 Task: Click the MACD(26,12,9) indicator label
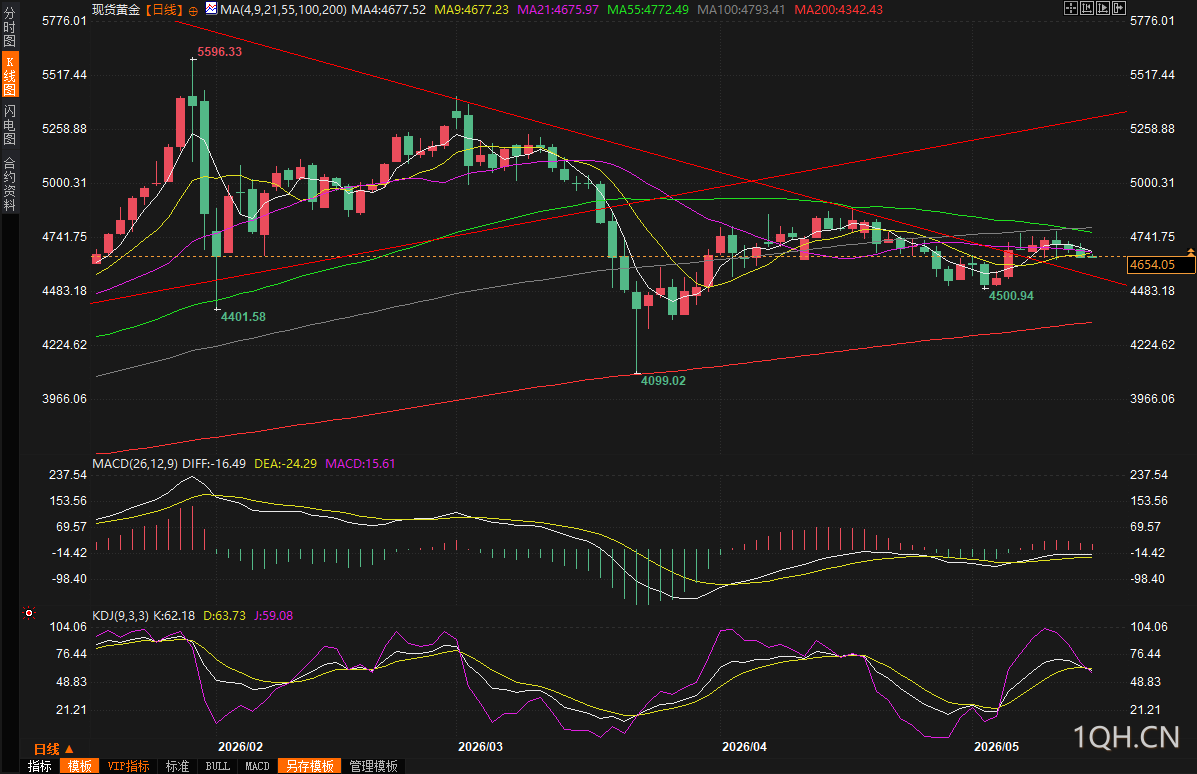(135, 463)
